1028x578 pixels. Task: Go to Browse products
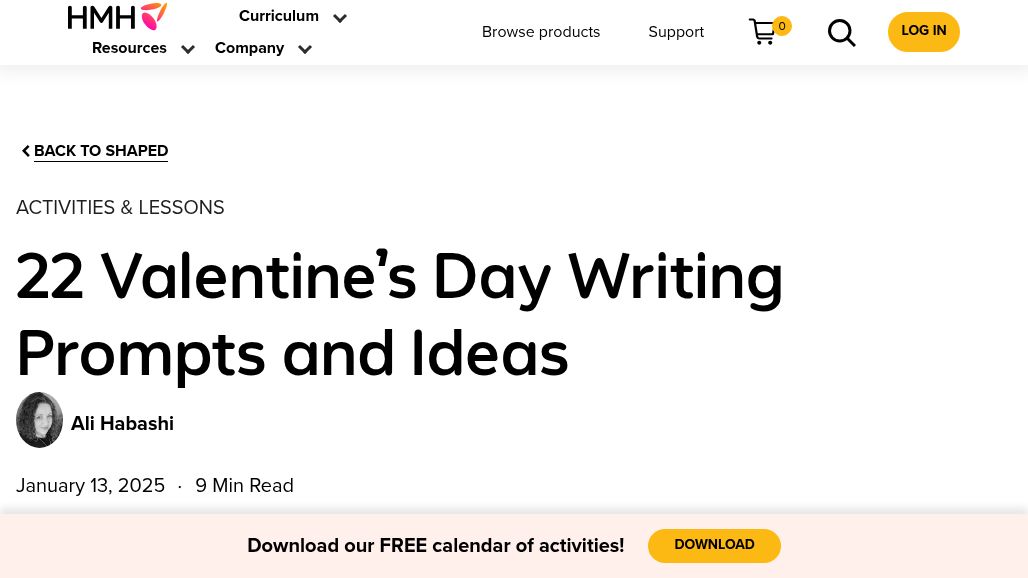click(541, 32)
